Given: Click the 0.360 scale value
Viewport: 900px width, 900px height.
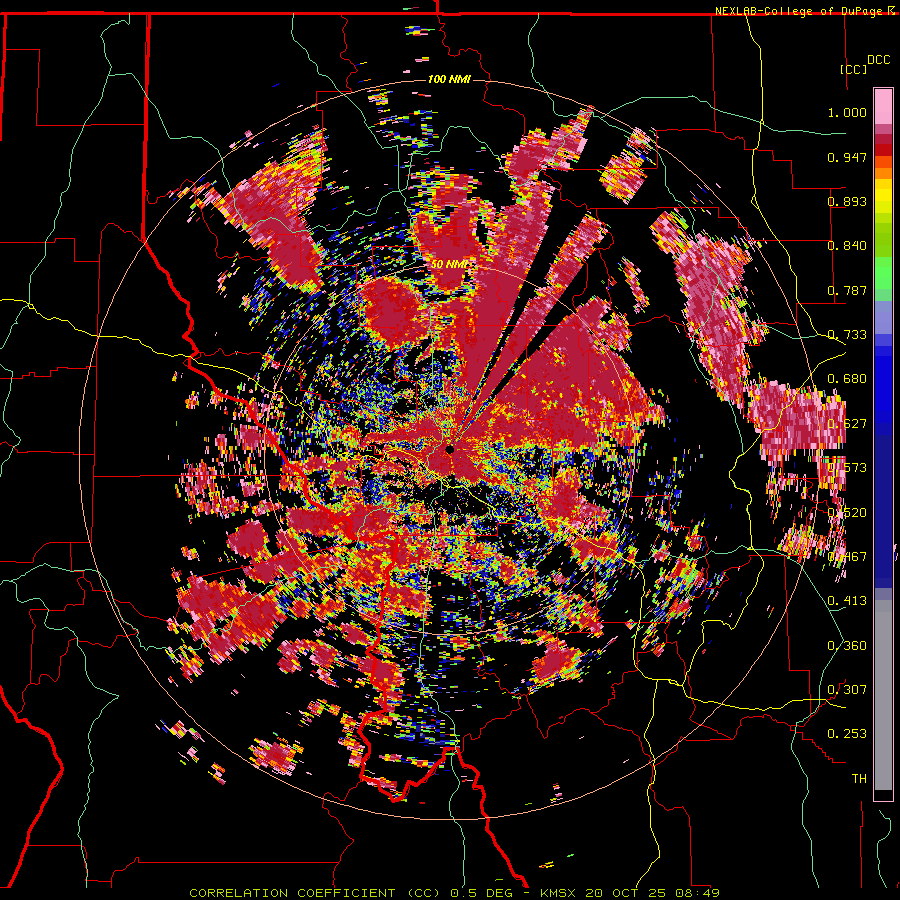Looking at the screenshot, I should [x=847, y=645].
